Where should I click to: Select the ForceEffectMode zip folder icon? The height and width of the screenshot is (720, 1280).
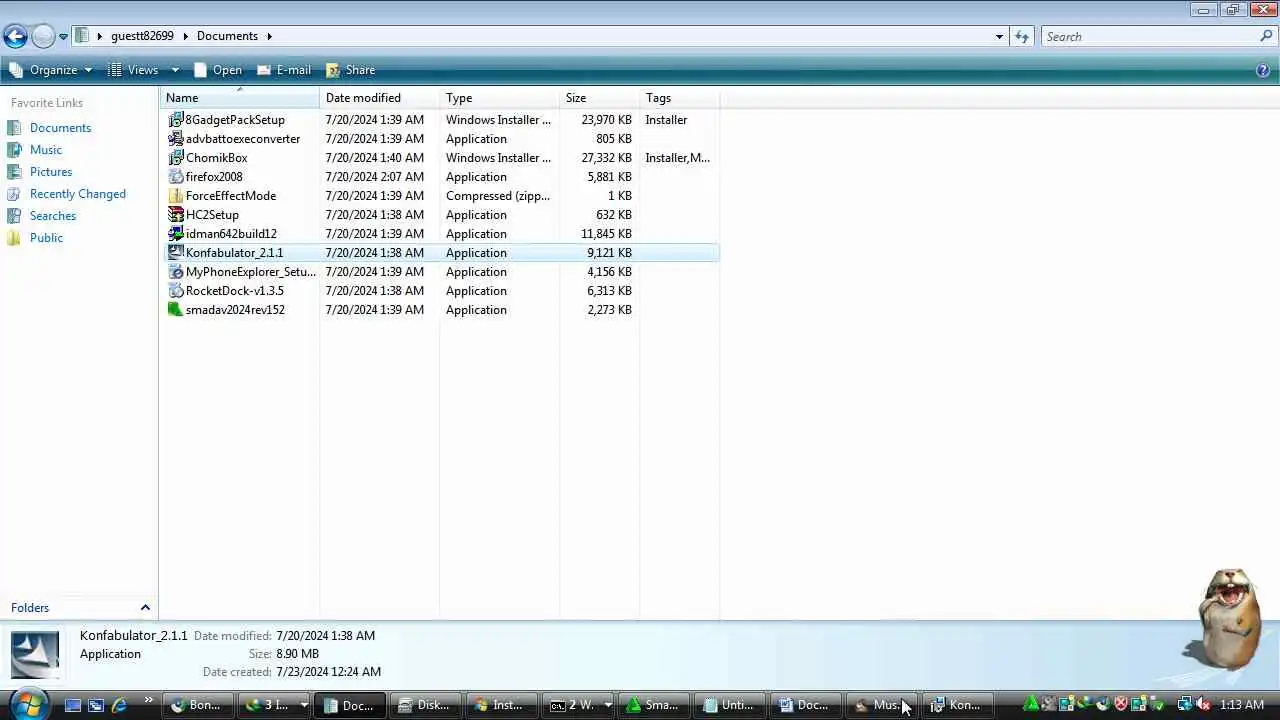coord(176,196)
